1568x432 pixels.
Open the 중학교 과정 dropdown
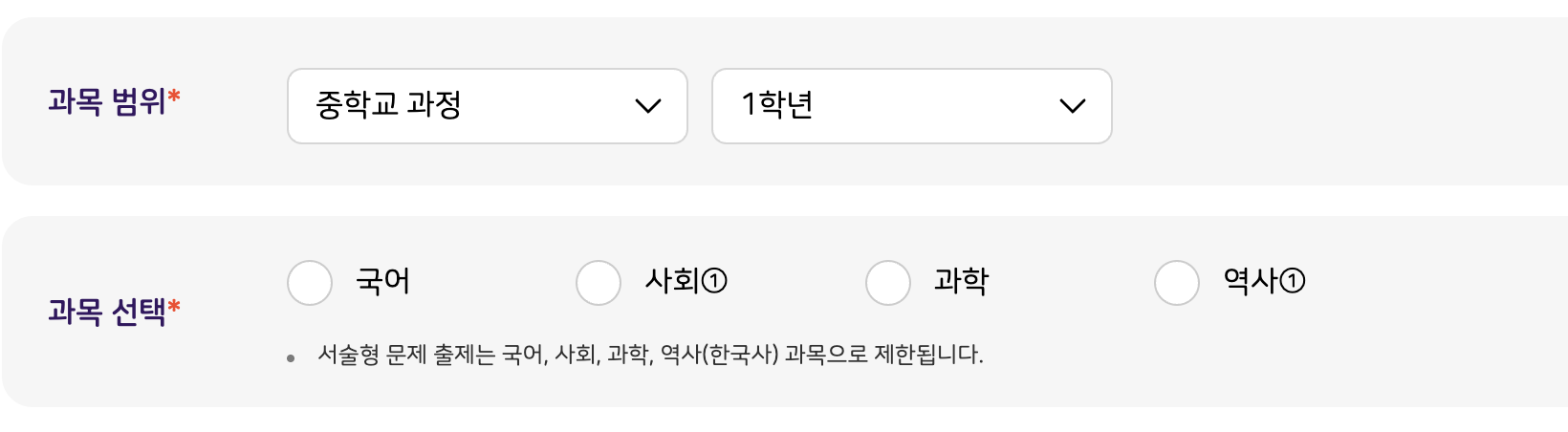tap(486, 106)
